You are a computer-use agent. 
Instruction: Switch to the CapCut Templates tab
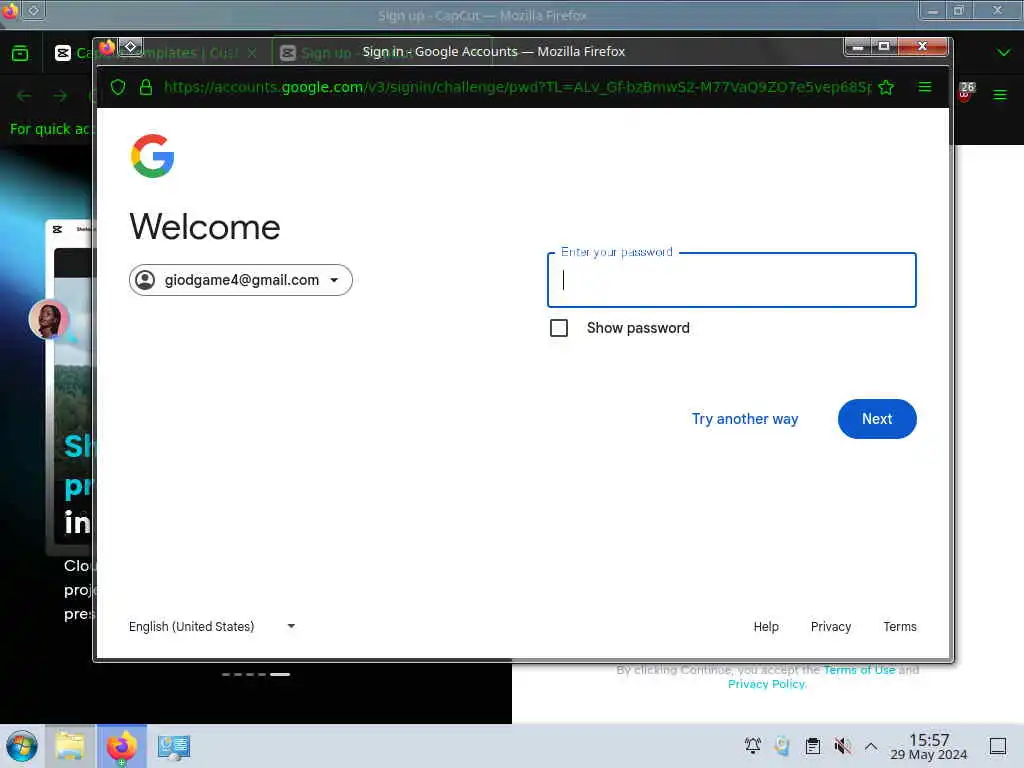point(157,53)
